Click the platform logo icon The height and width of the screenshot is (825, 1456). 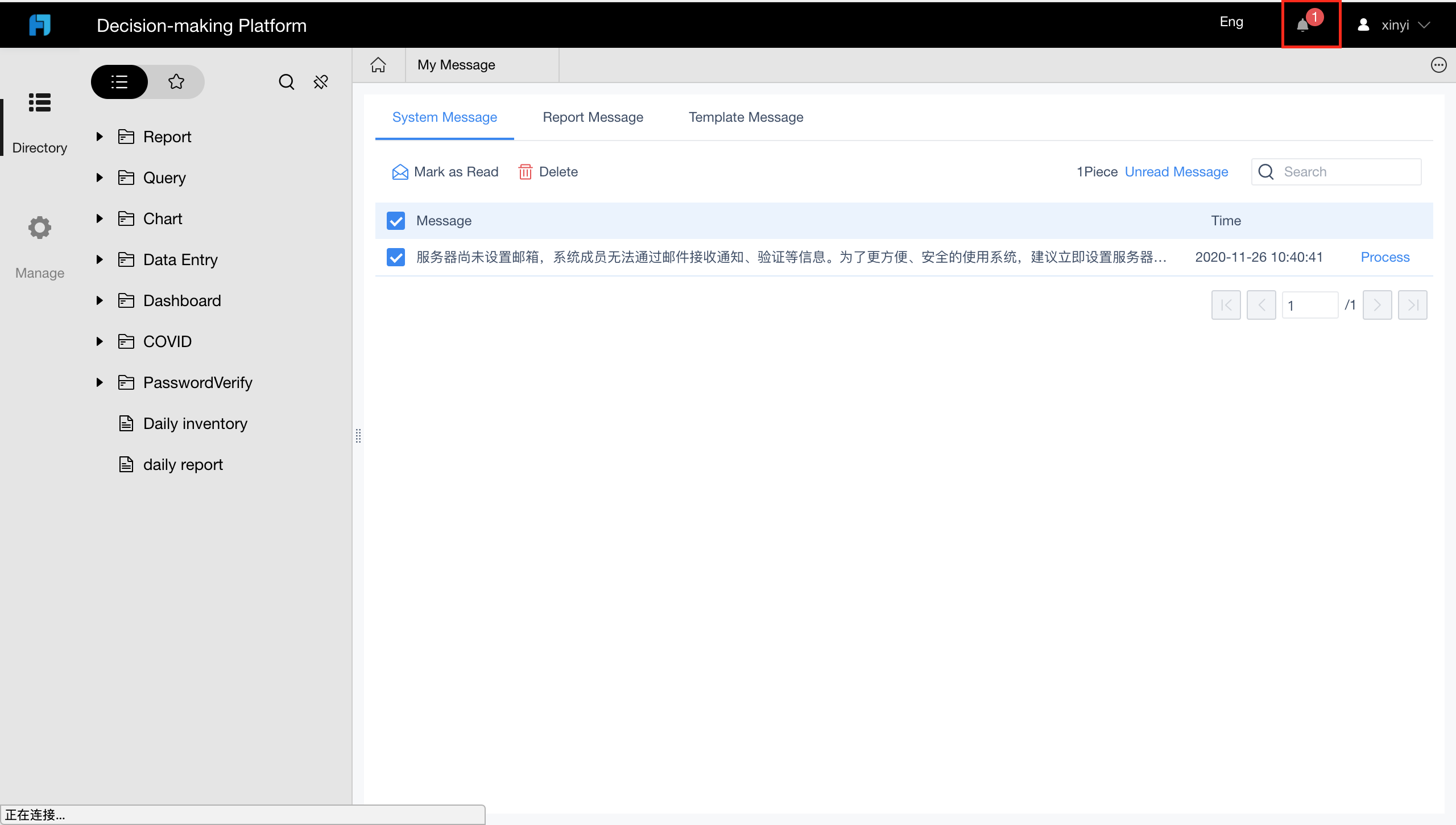tap(40, 24)
